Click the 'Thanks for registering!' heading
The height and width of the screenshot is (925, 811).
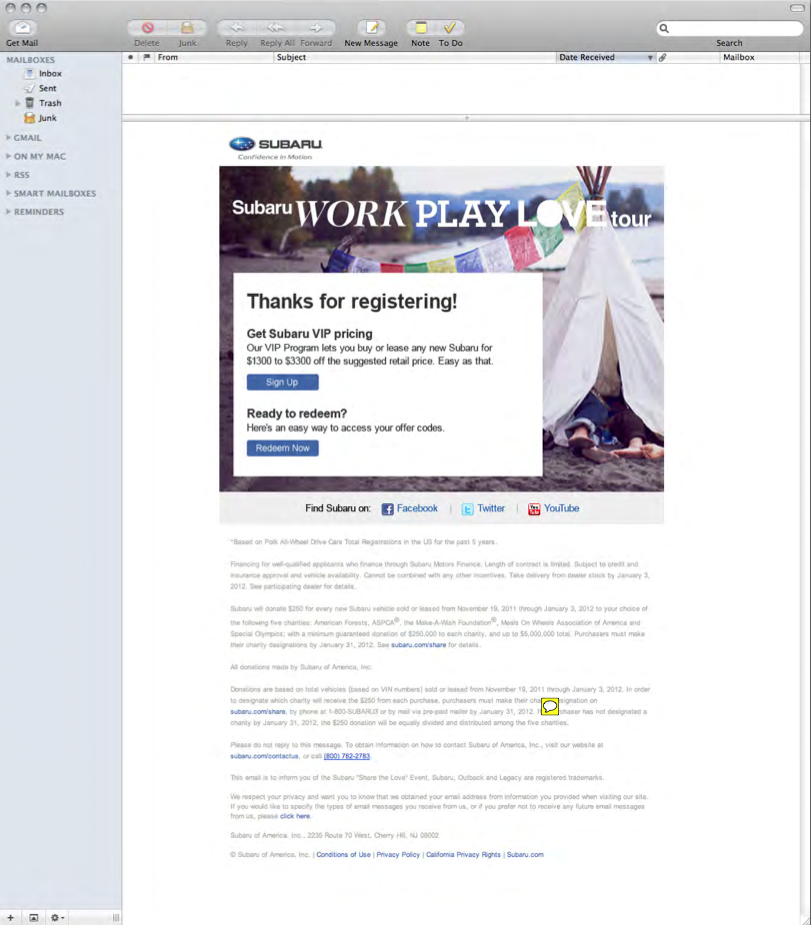click(352, 301)
